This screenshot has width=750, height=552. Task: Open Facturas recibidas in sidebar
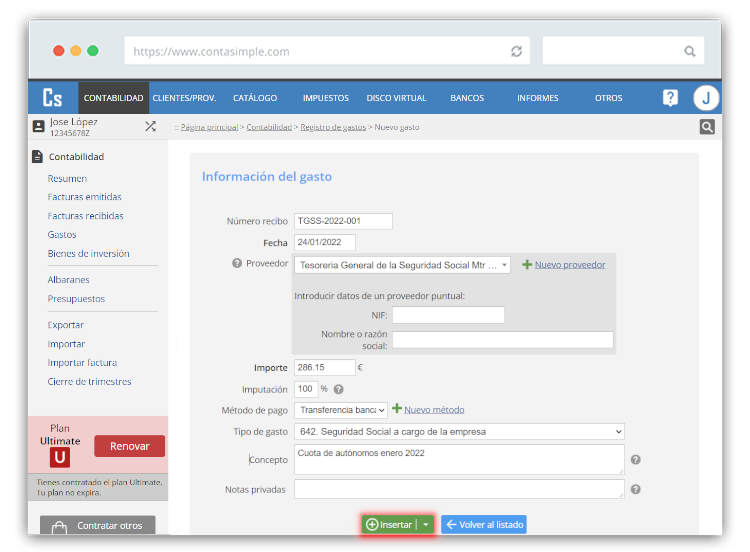pos(85,216)
